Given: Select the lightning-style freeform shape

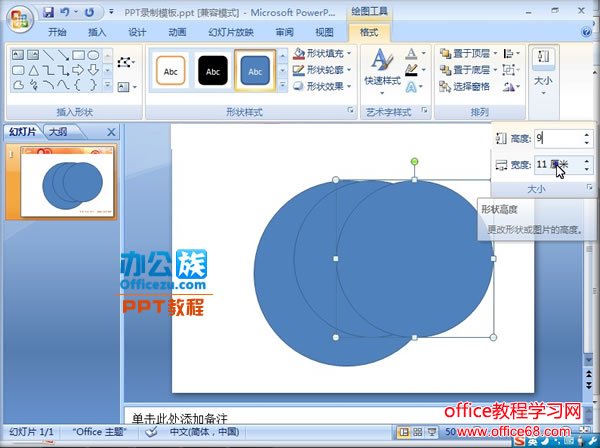Looking at the screenshot, I should [33, 85].
